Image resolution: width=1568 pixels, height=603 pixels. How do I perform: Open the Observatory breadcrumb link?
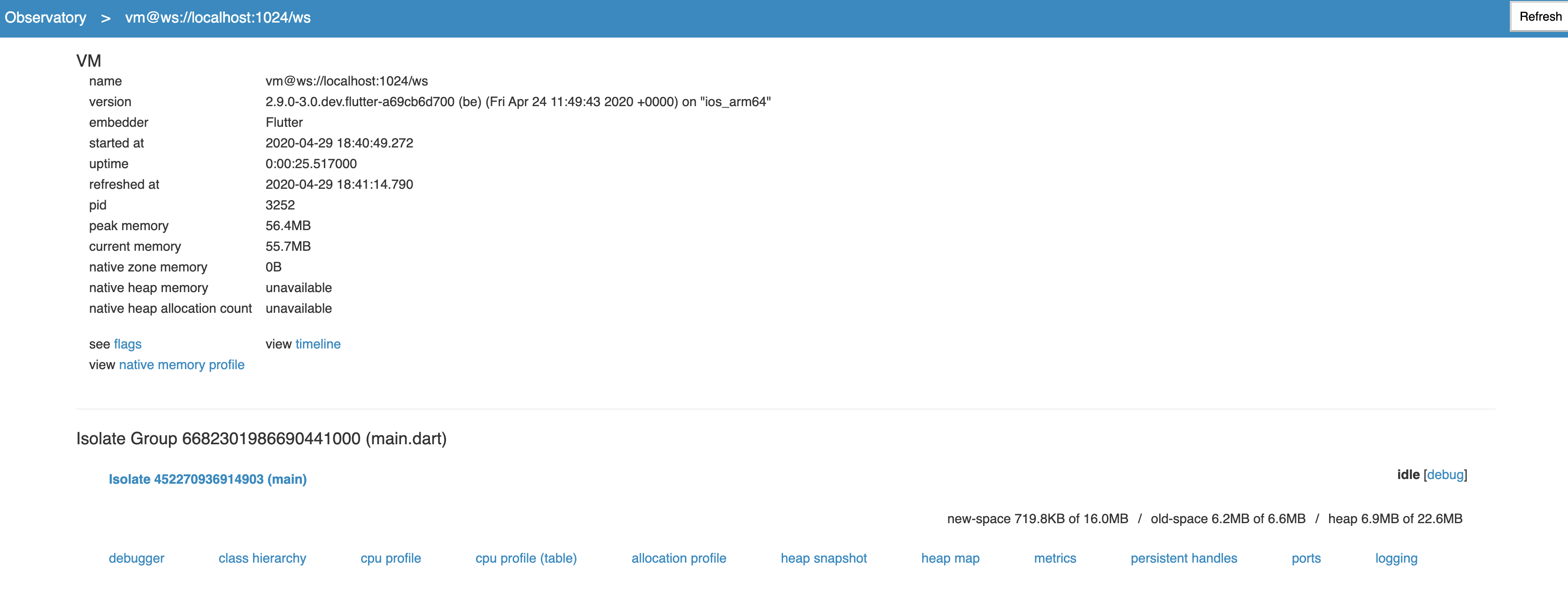click(x=46, y=18)
